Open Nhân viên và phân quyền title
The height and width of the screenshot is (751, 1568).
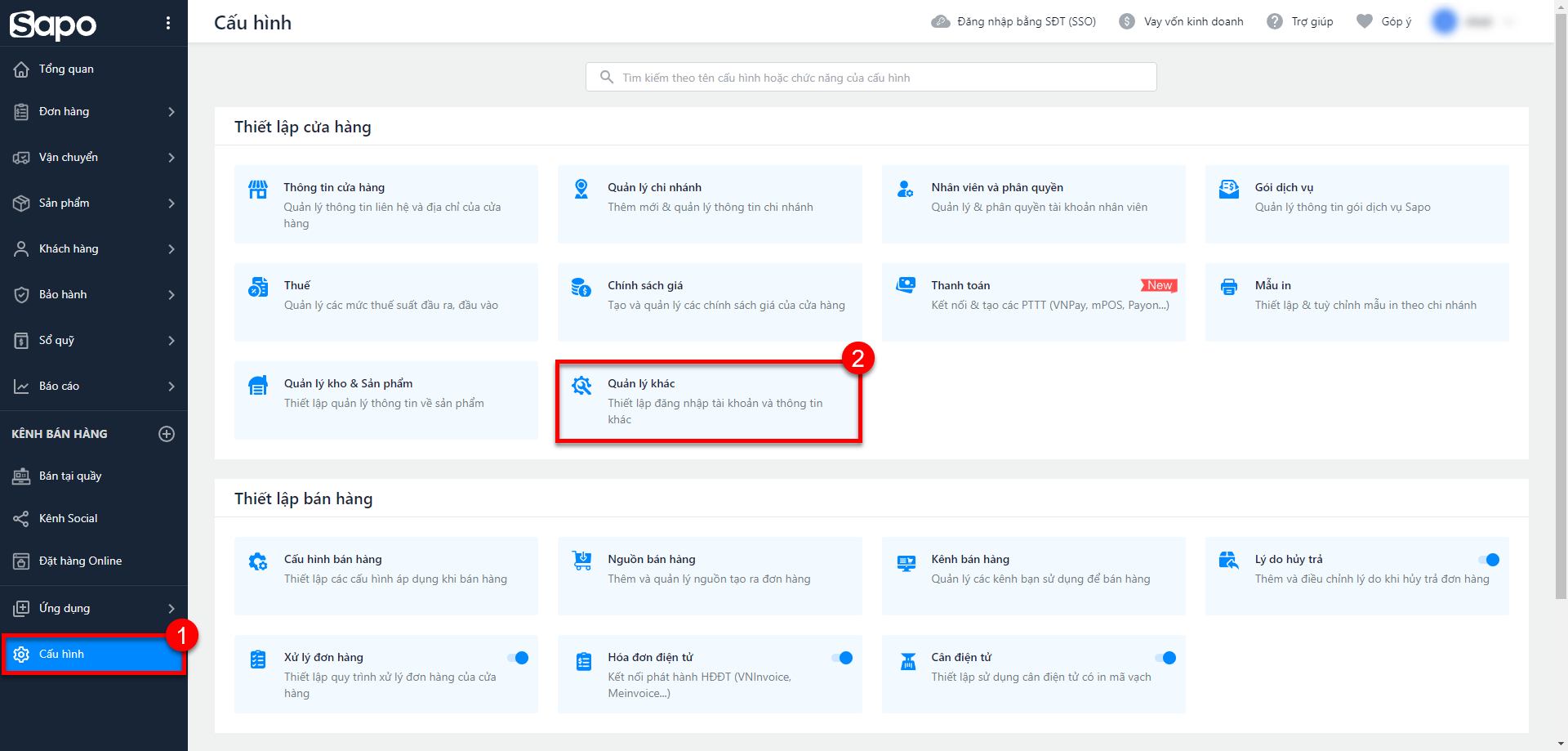tap(997, 187)
